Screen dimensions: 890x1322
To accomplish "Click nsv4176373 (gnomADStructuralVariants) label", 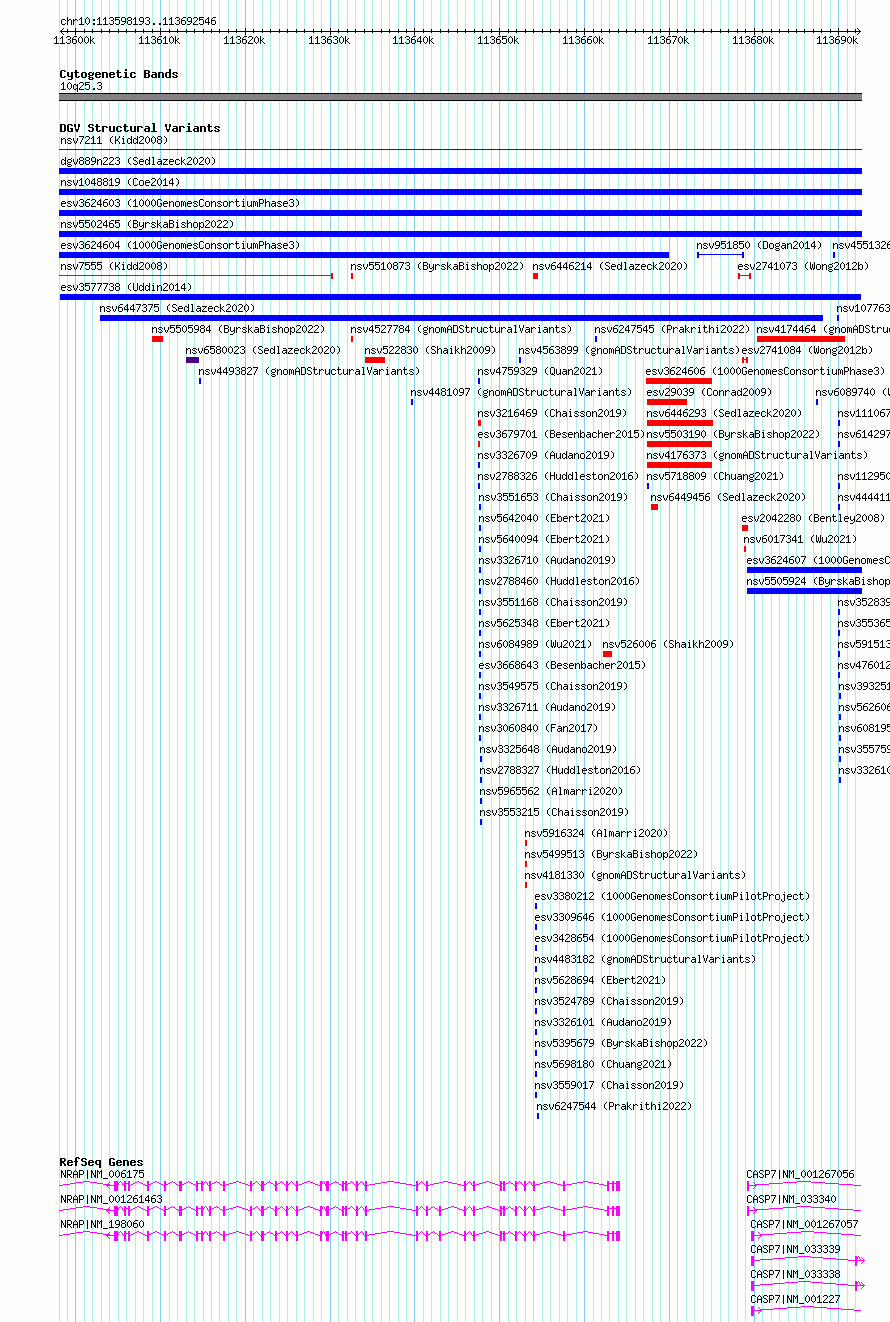I will pos(757,455).
